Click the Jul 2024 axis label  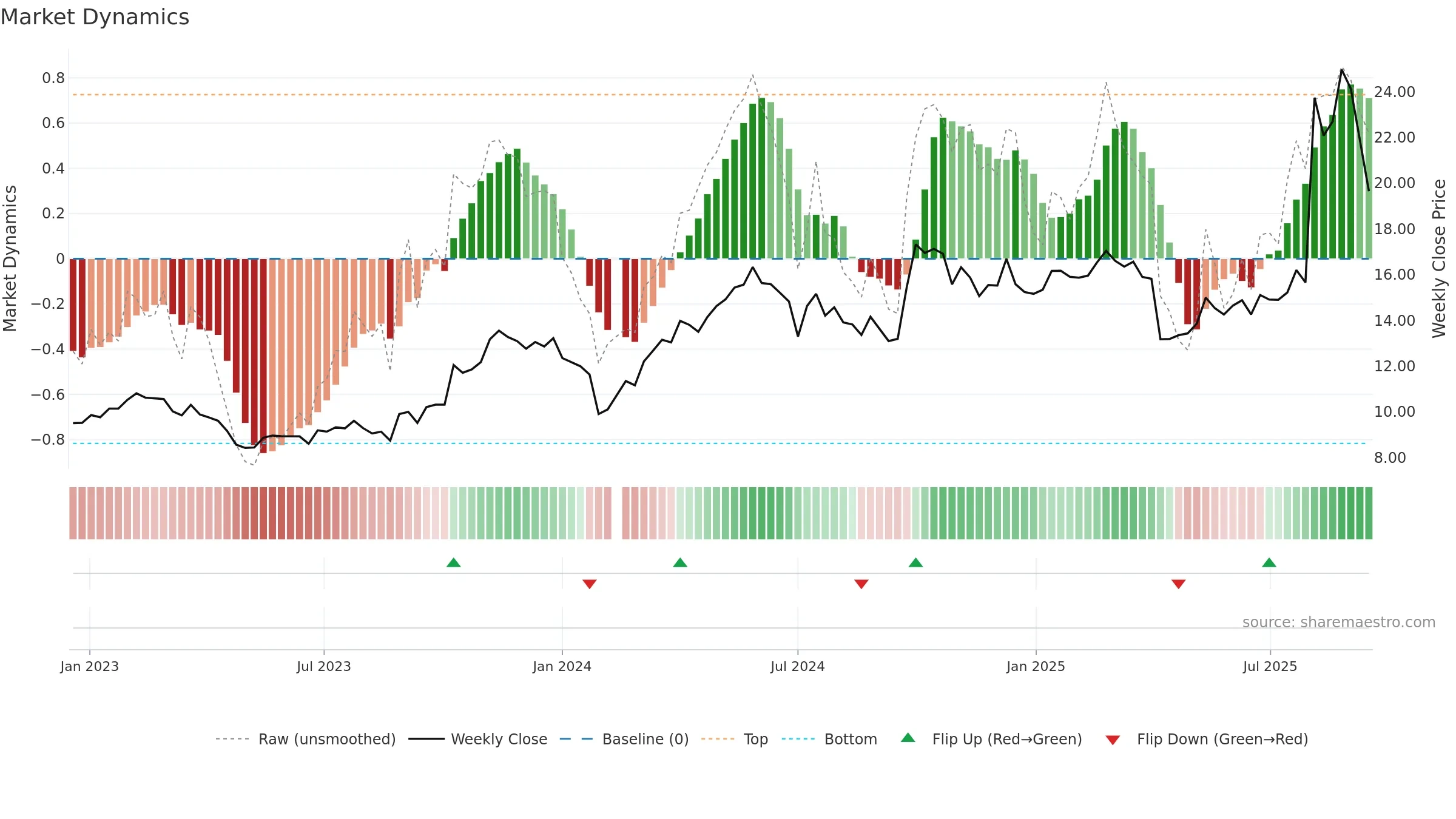click(798, 666)
